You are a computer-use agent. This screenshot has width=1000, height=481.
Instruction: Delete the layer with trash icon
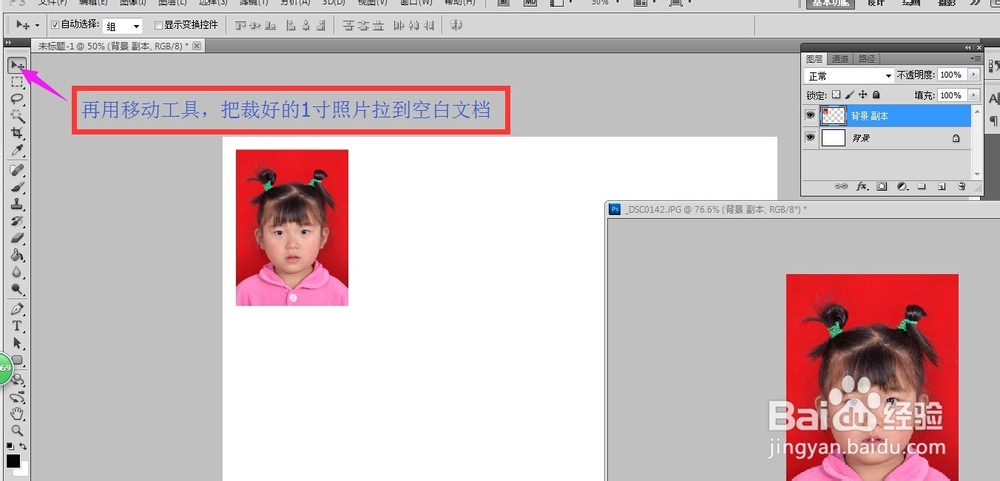[961, 187]
